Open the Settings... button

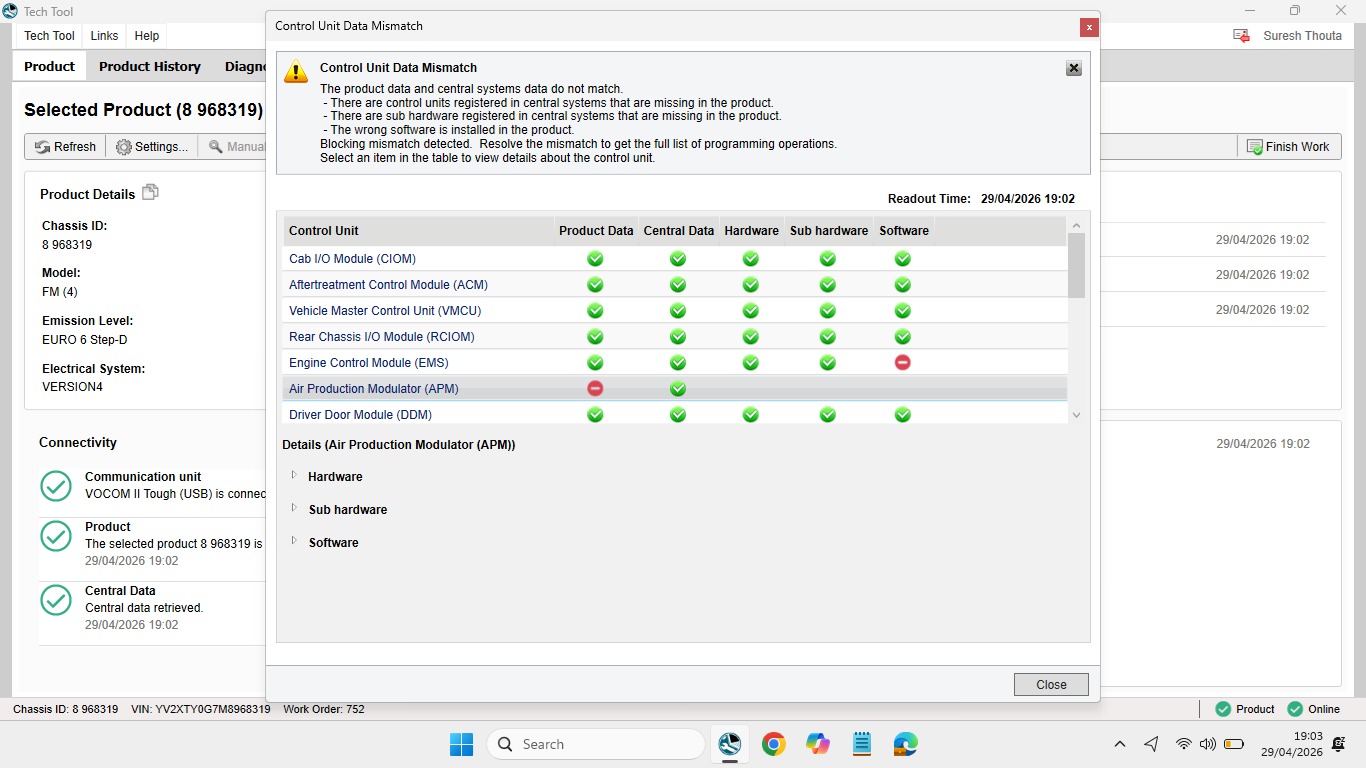[x=152, y=146]
